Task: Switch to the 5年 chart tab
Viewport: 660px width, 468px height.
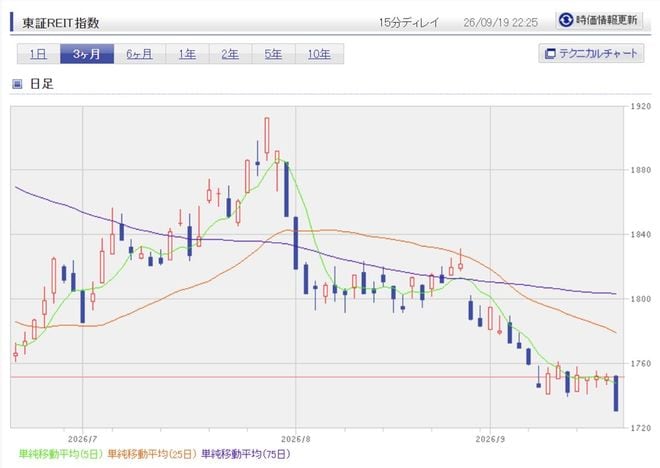Action: pos(274,54)
